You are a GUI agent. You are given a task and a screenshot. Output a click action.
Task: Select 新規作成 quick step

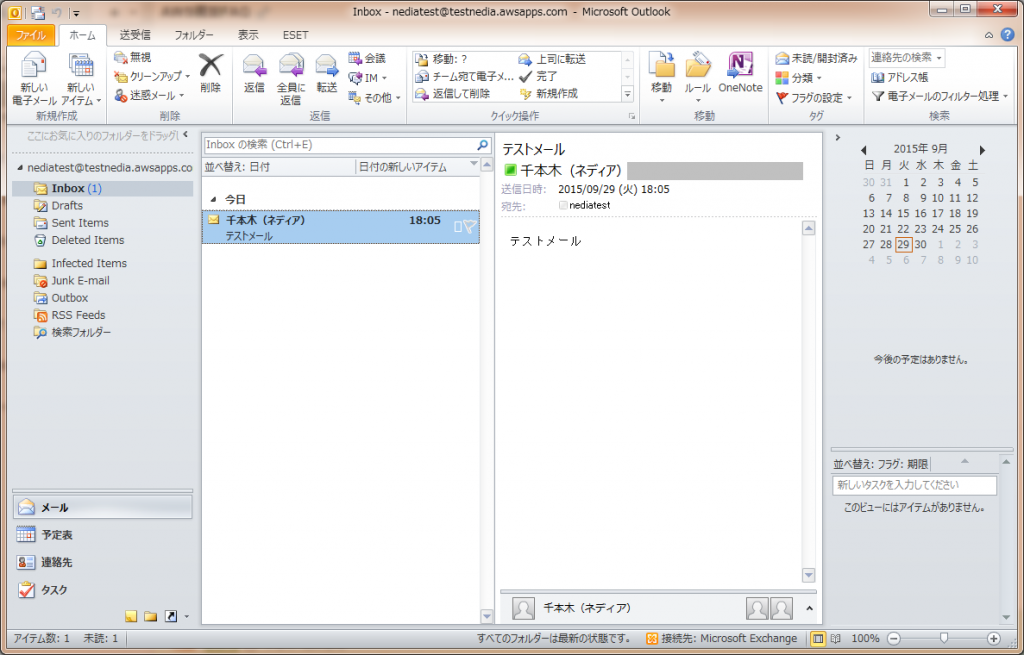coord(549,94)
